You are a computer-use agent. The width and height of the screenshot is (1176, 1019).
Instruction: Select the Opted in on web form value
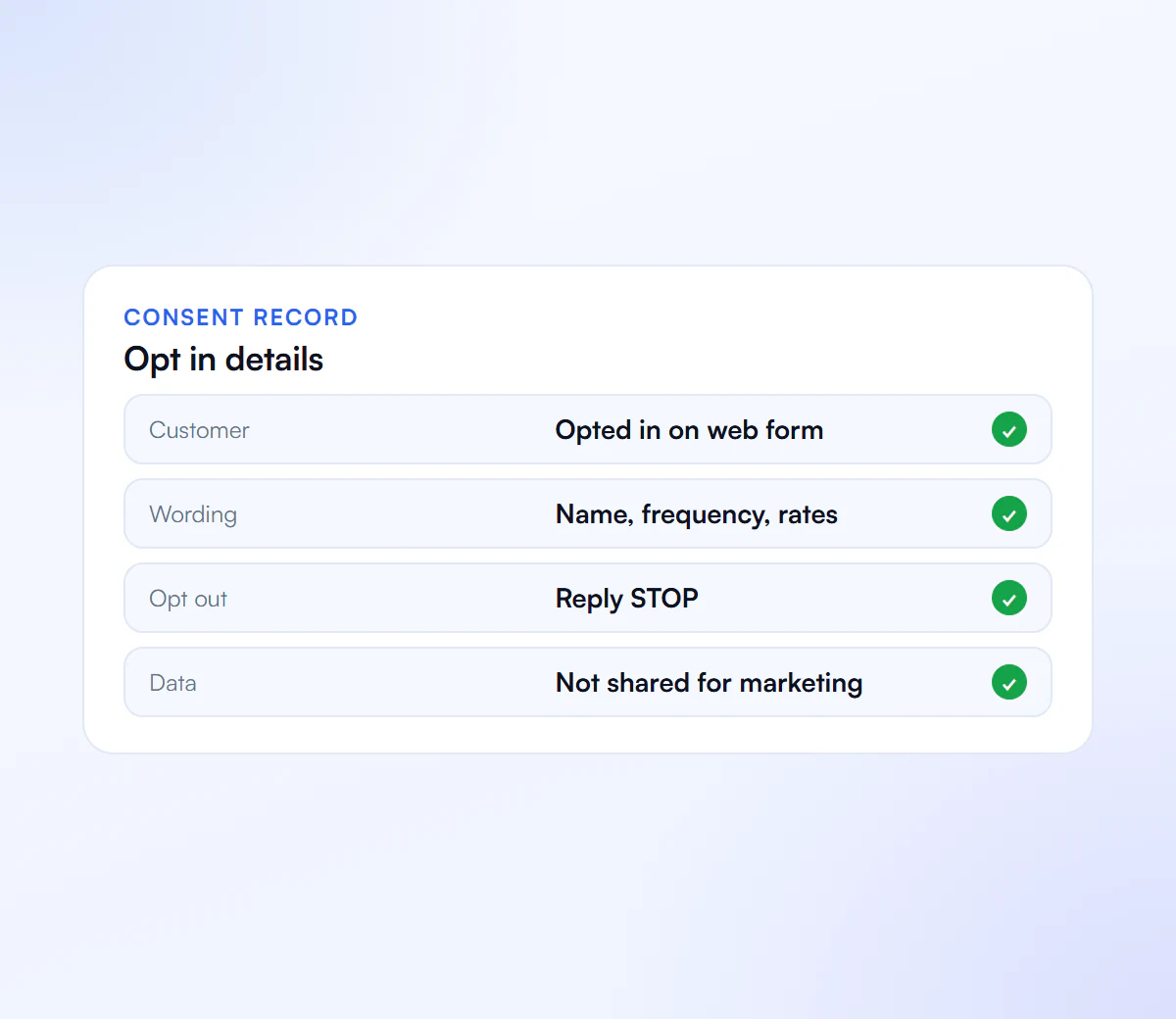(689, 430)
